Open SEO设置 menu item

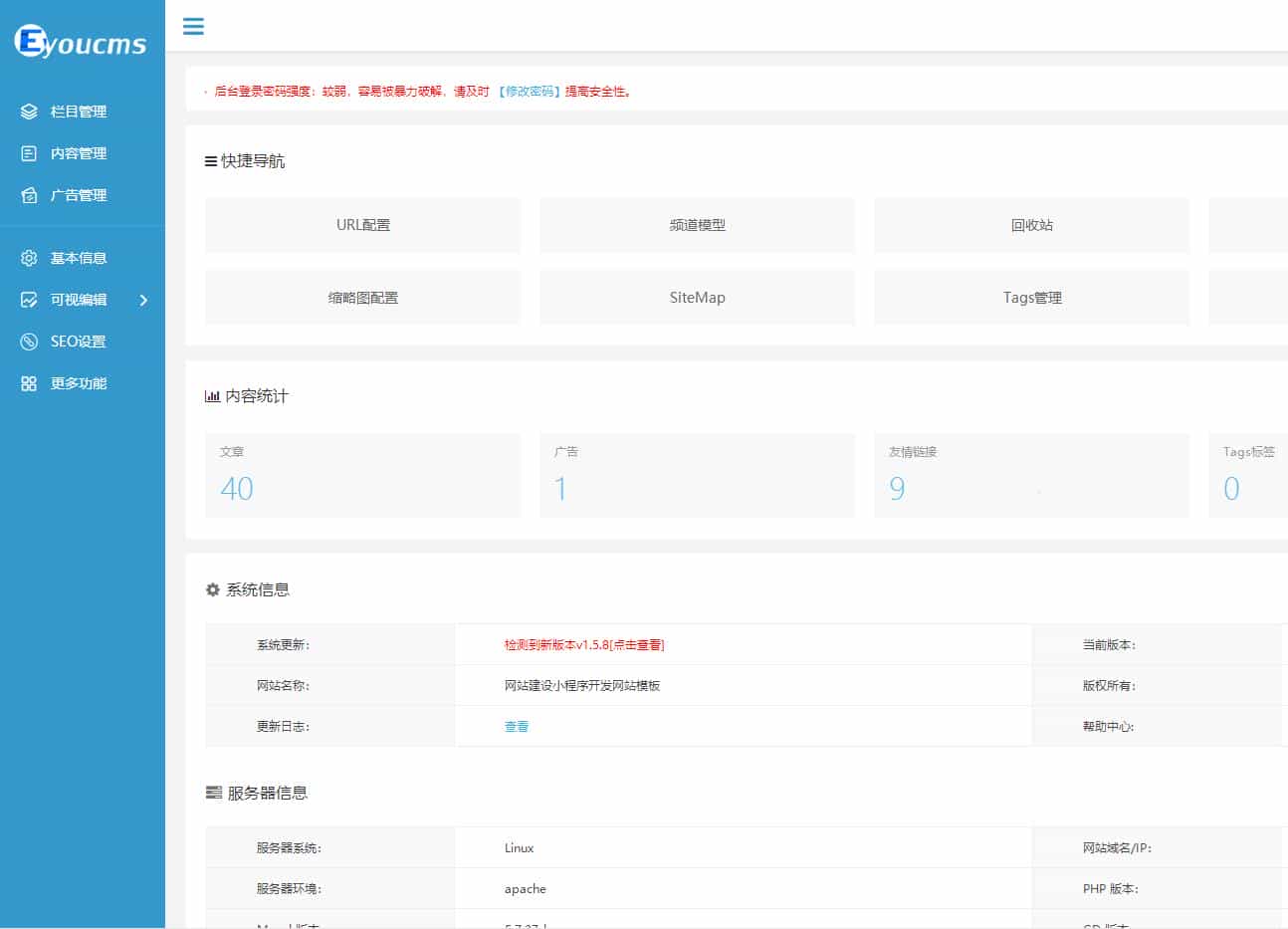coord(83,342)
